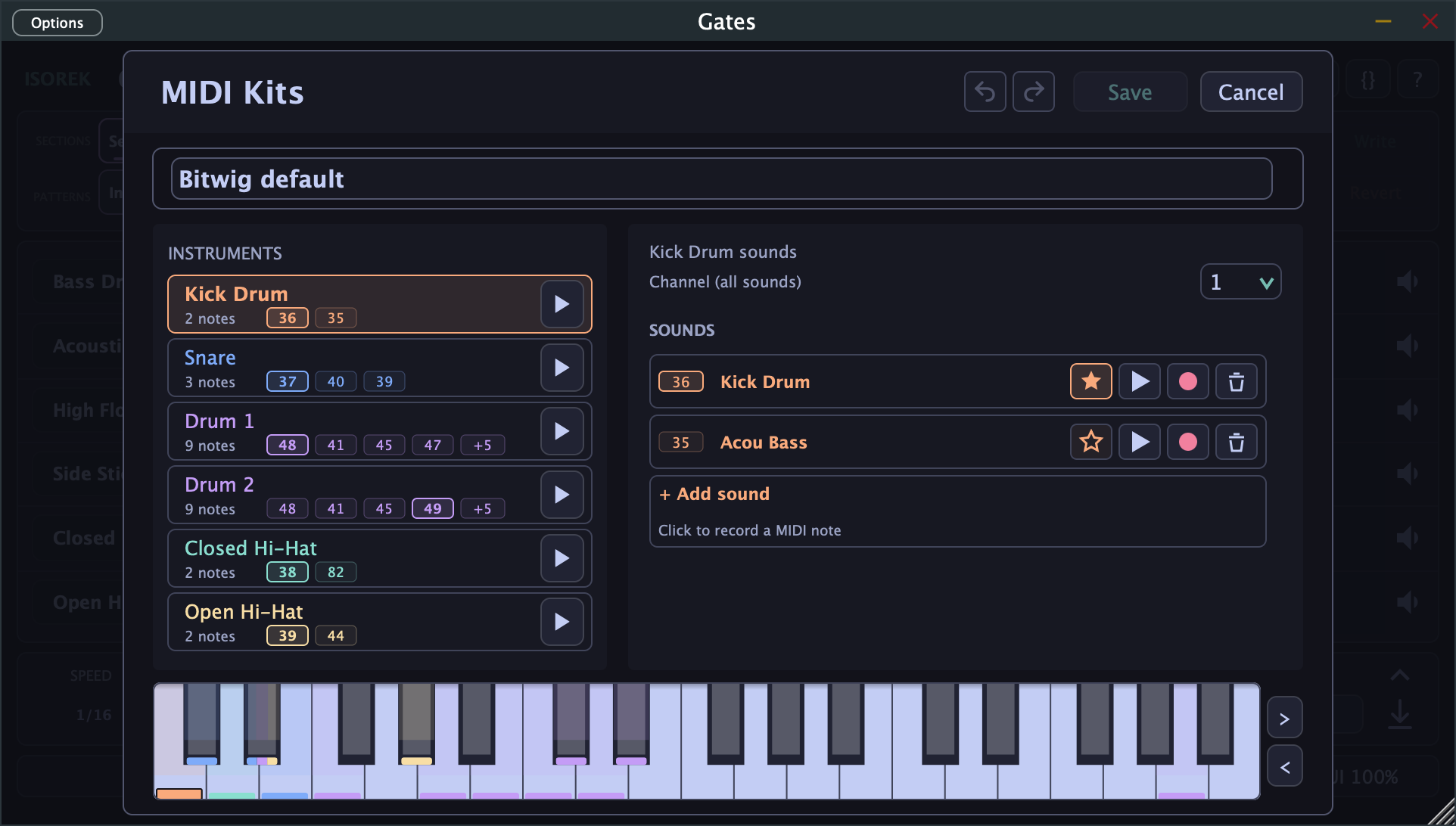The width and height of the screenshot is (1456, 826).
Task: Click the help question mark in background
Action: (1417, 79)
